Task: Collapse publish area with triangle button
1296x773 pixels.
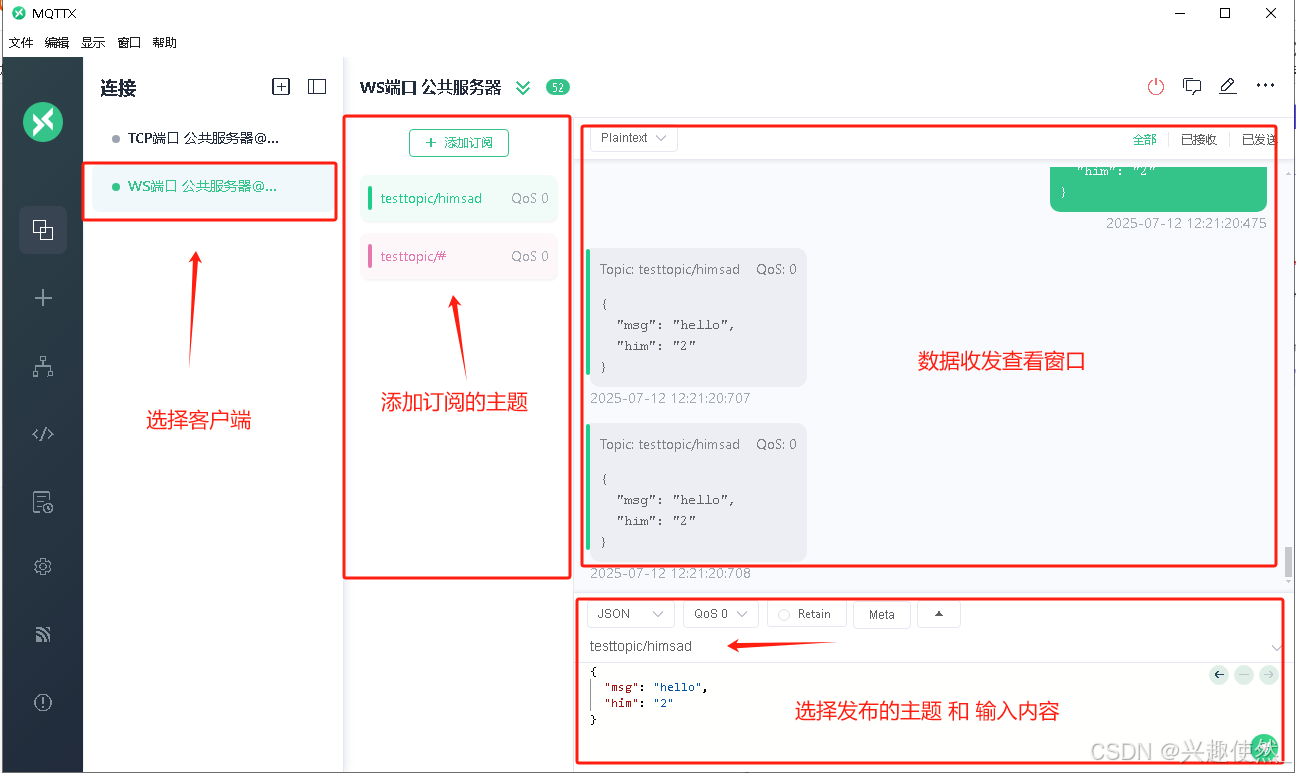Action: point(938,614)
